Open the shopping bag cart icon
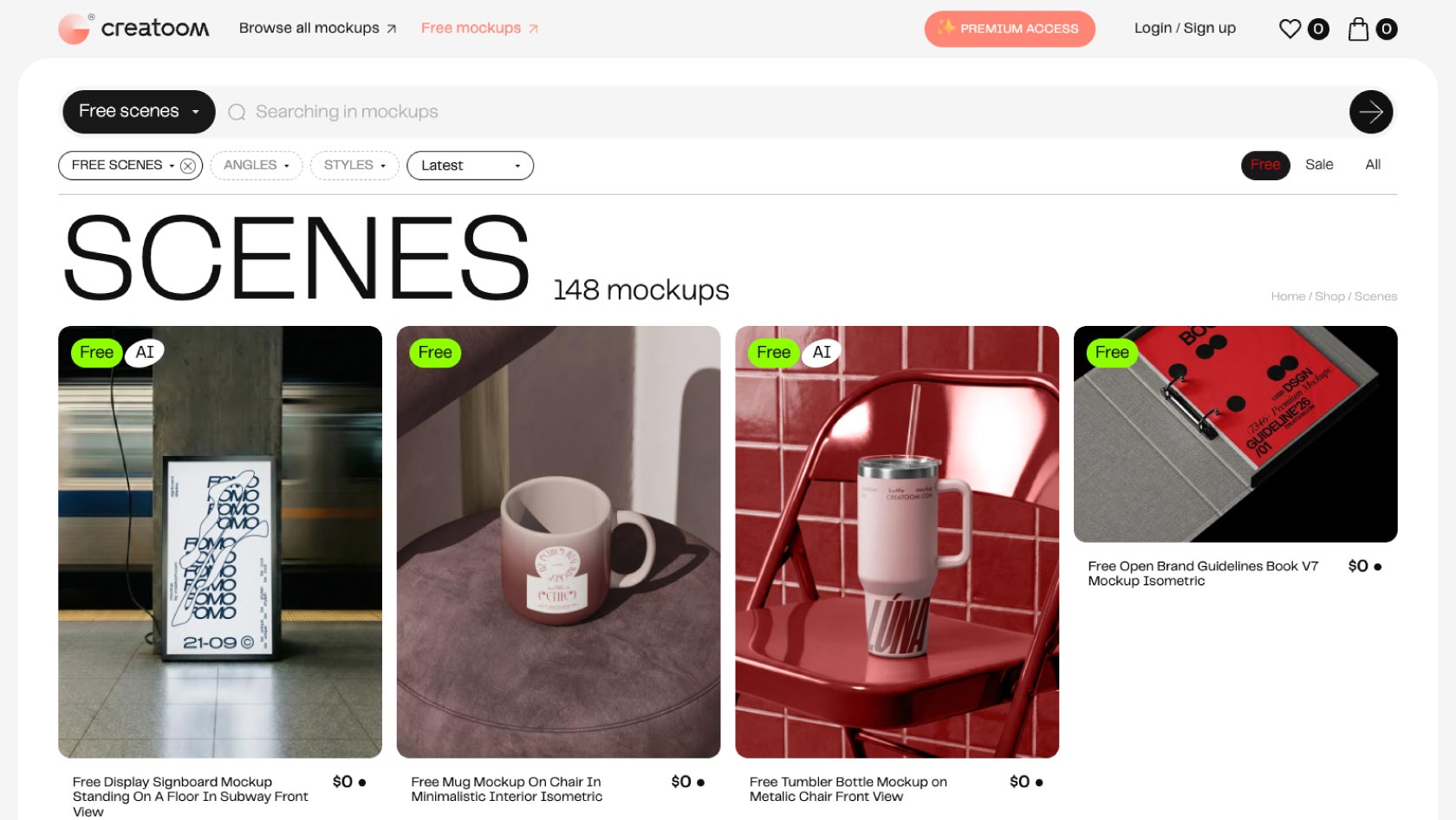Viewport: 1456px width, 820px height. tap(1358, 29)
